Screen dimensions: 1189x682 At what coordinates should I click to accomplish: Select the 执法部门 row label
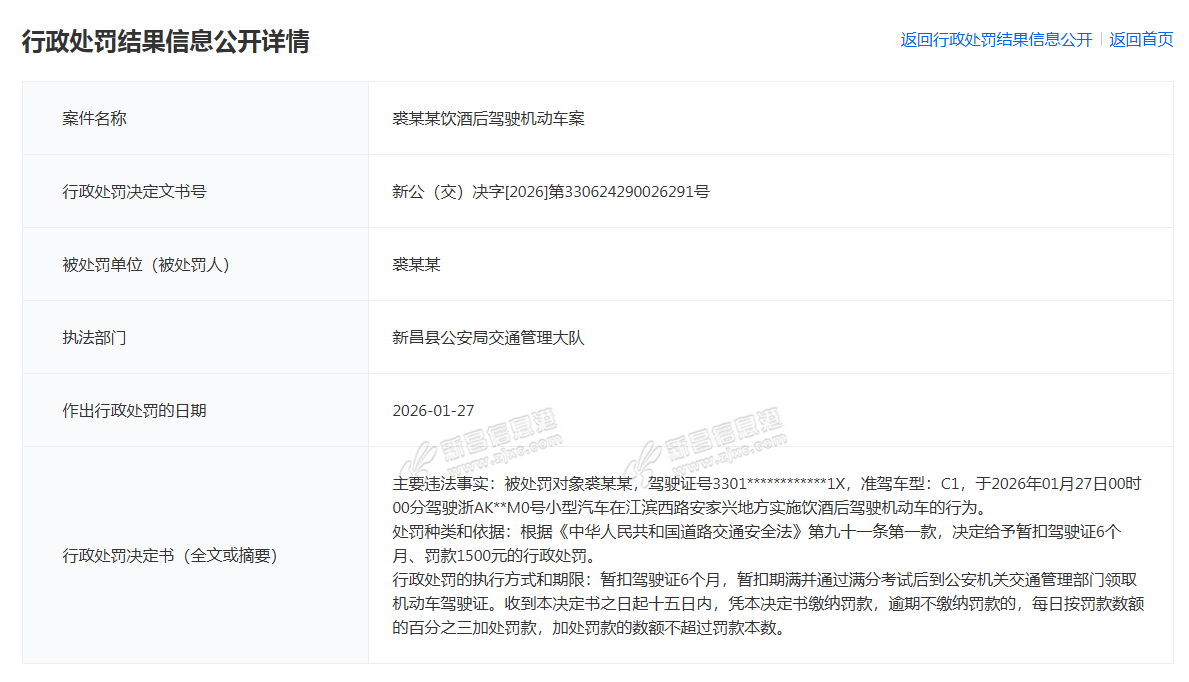(95, 337)
